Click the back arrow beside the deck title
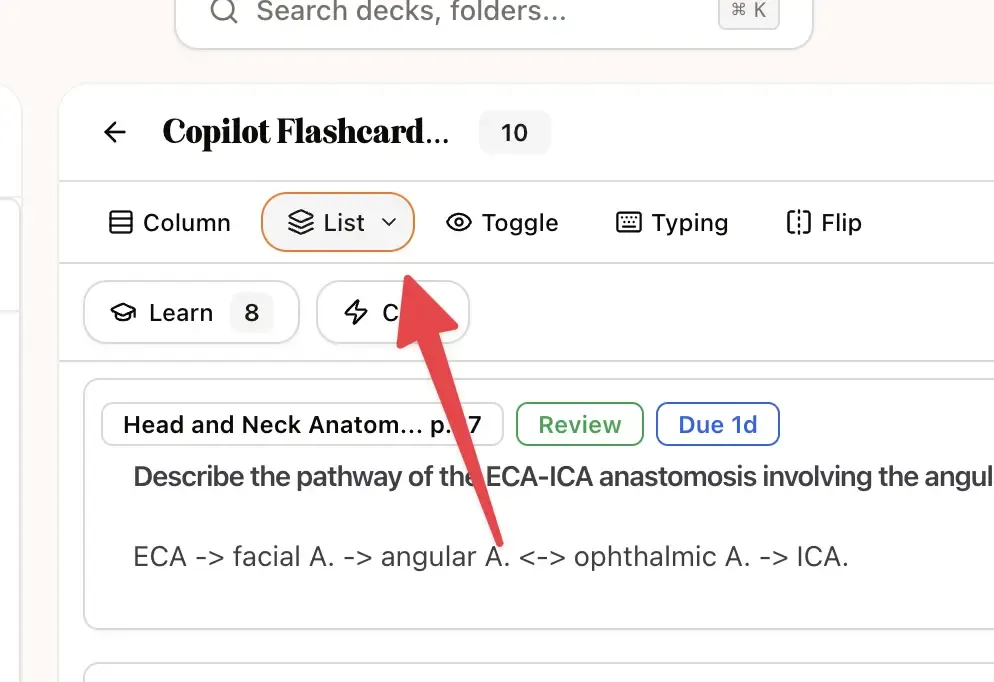The image size is (994, 682). [115, 132]
